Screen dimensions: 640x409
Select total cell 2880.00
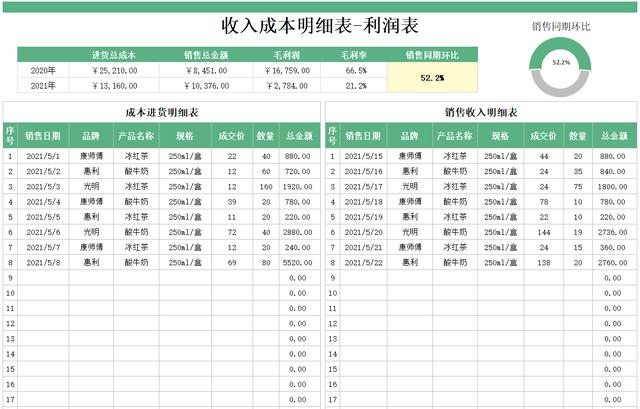tap(298, 232)
